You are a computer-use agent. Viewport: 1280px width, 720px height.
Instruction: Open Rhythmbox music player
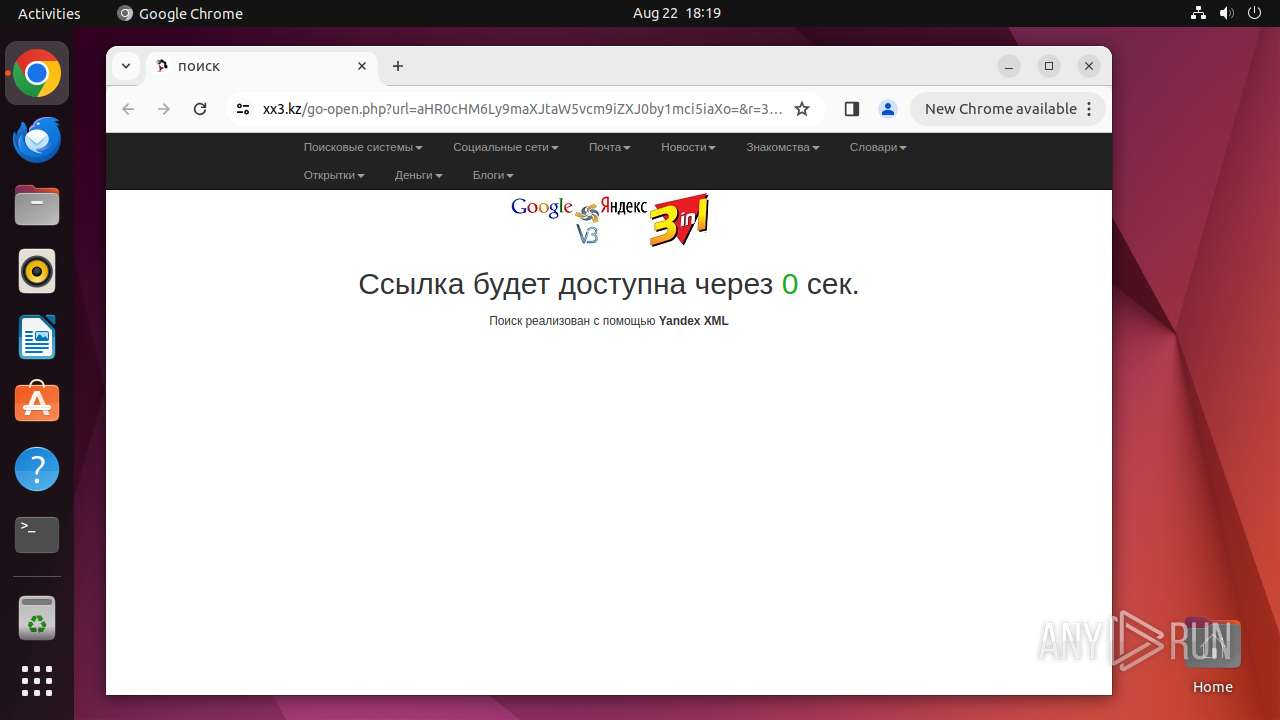click(37, 271)
